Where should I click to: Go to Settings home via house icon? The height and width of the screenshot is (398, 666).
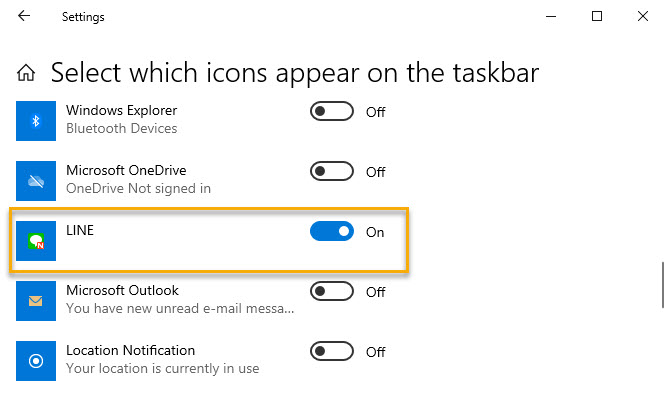(26, 73)
